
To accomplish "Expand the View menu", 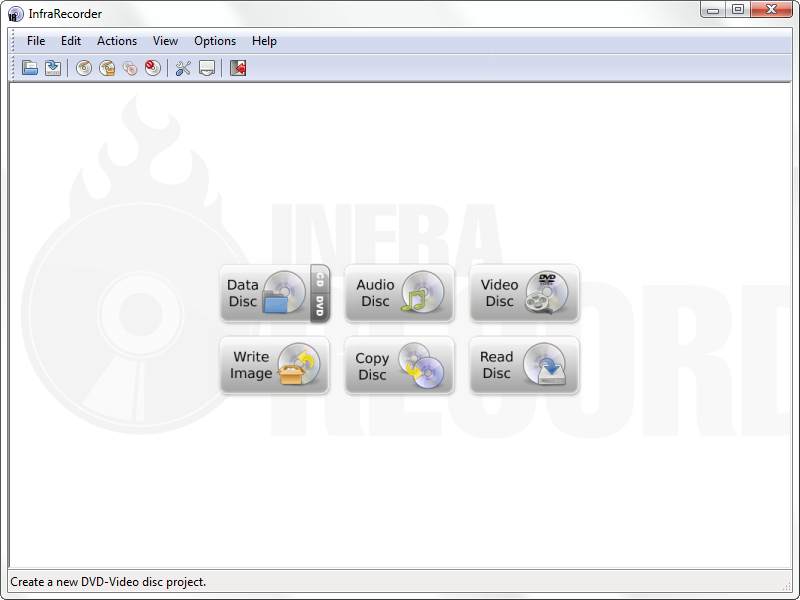I will 165,41.
